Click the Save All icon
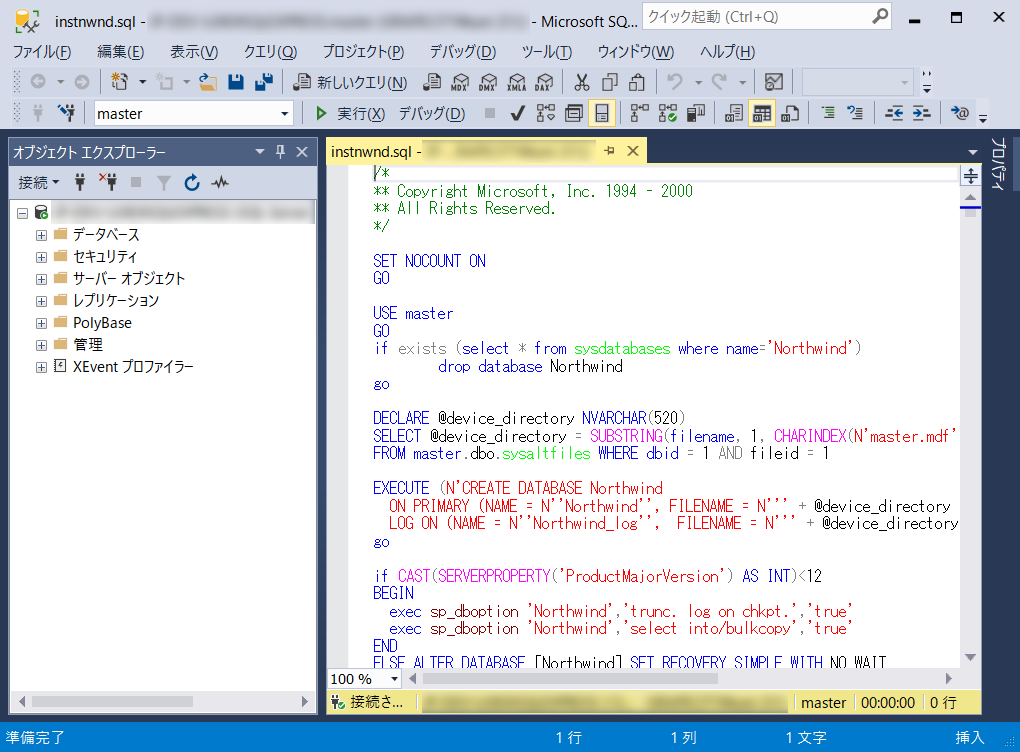 pos(264,82)
